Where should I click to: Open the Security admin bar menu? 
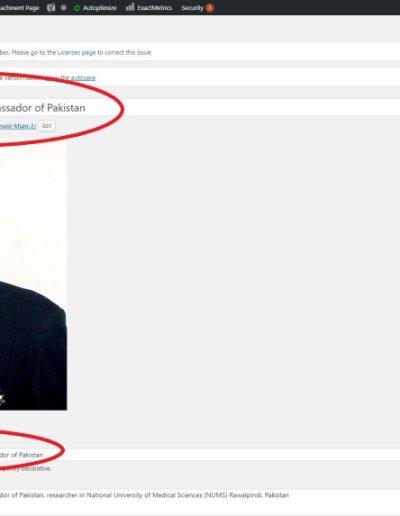point(197,8)
